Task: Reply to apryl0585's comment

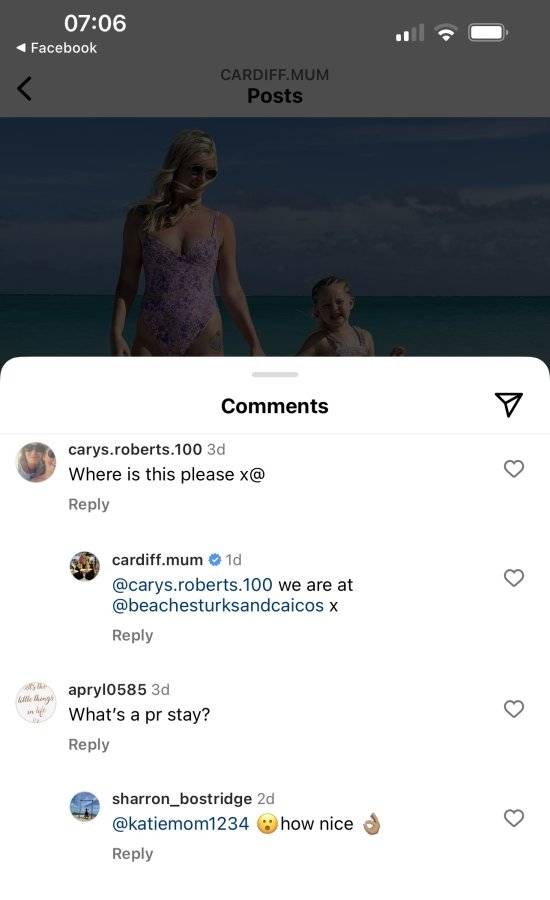Action: pos(89,744)
